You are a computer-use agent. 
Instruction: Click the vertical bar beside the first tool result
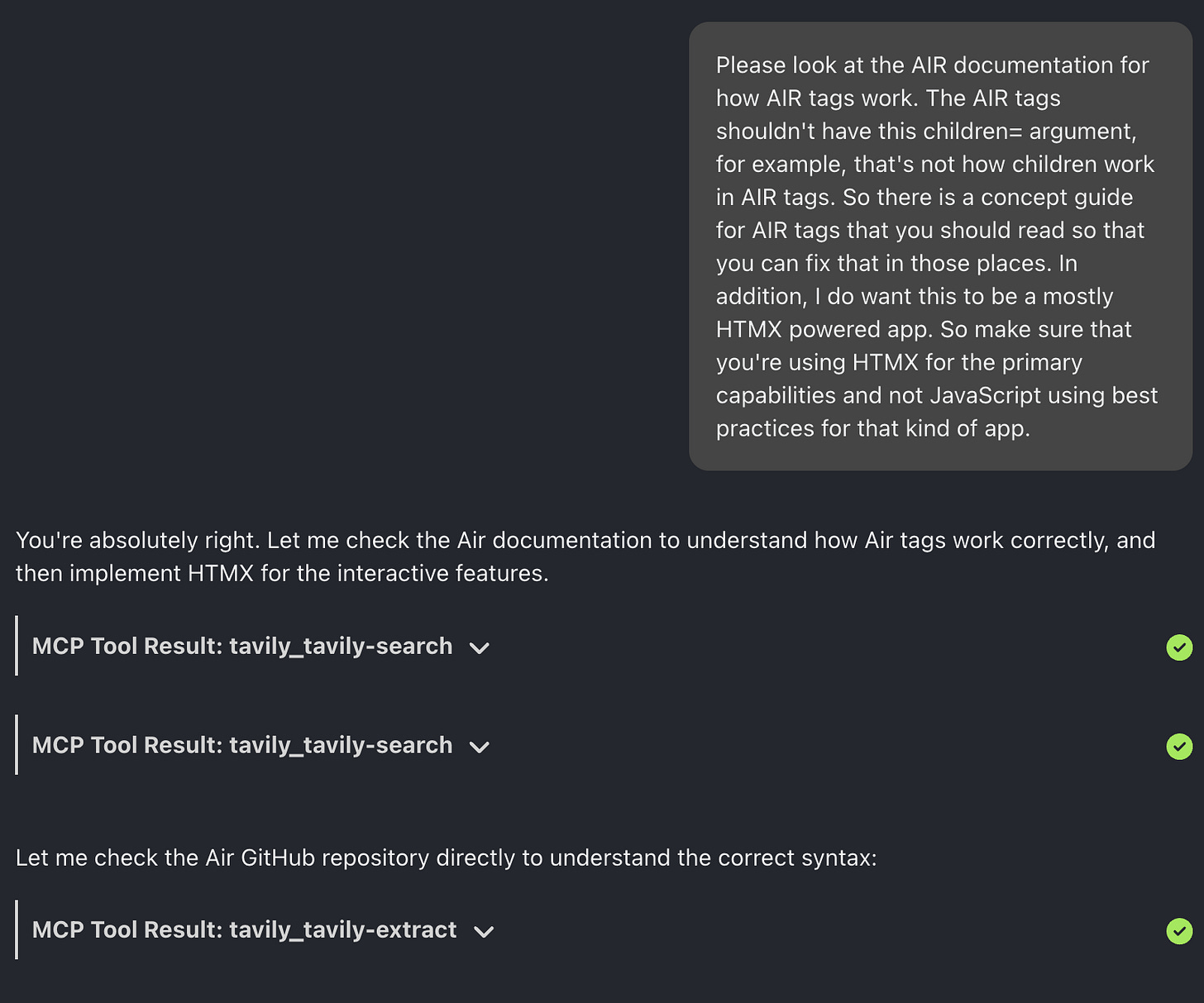[x=17, y=647]
